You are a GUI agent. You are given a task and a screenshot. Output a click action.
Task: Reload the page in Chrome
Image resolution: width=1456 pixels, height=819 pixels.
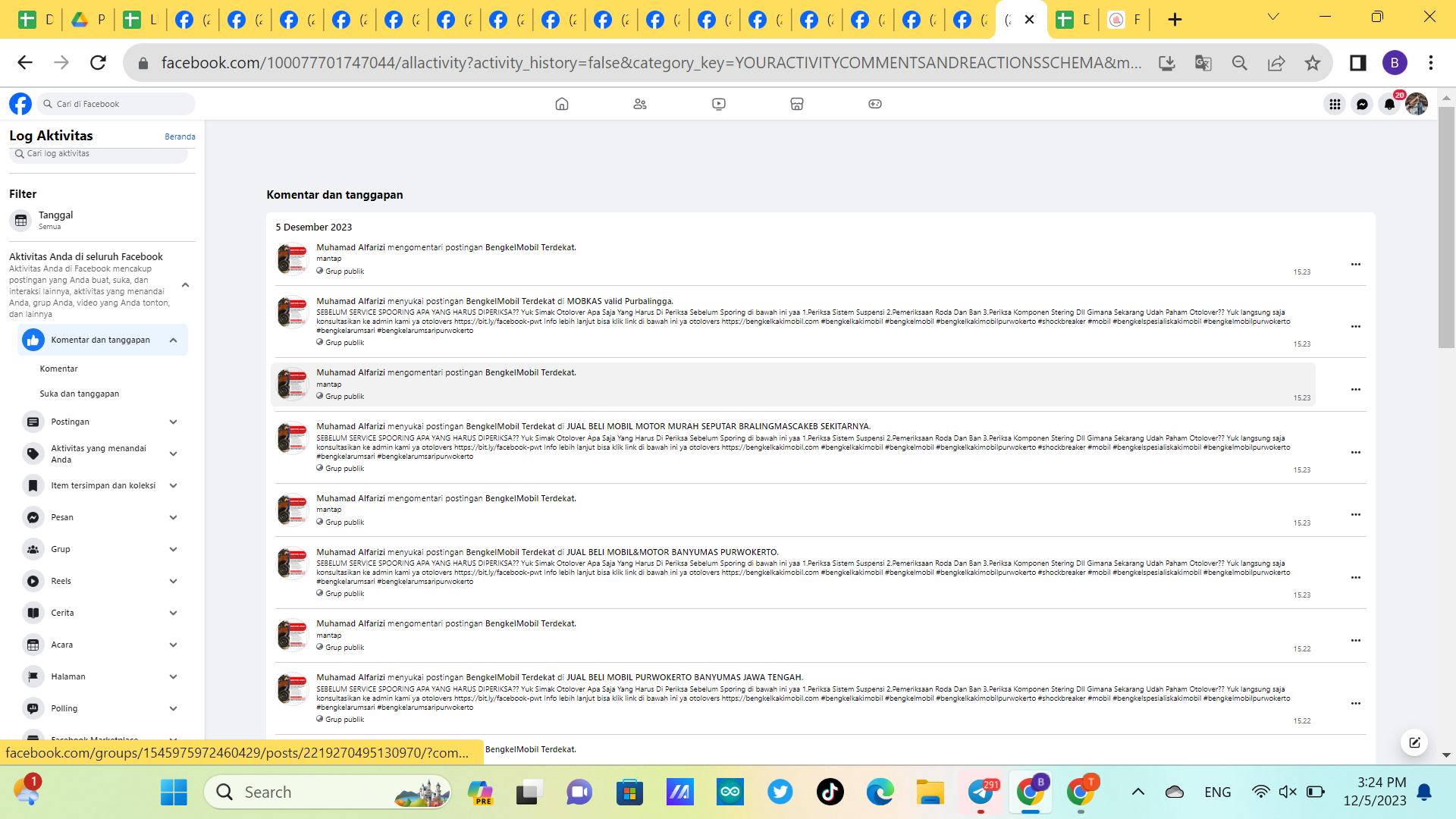coord(98,62)
